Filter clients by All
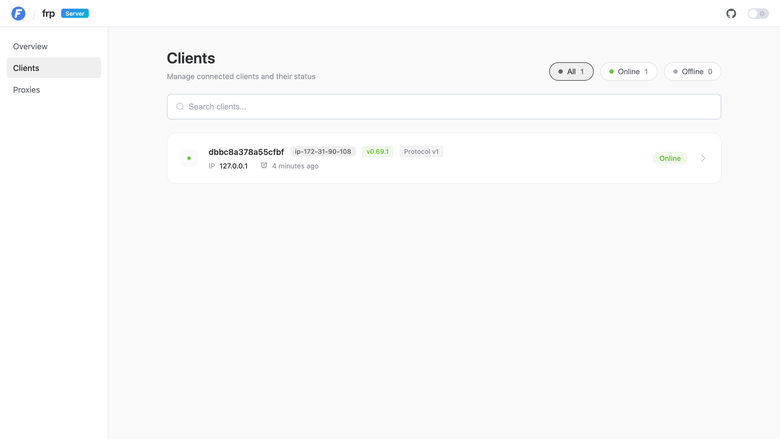 (571, 72)
